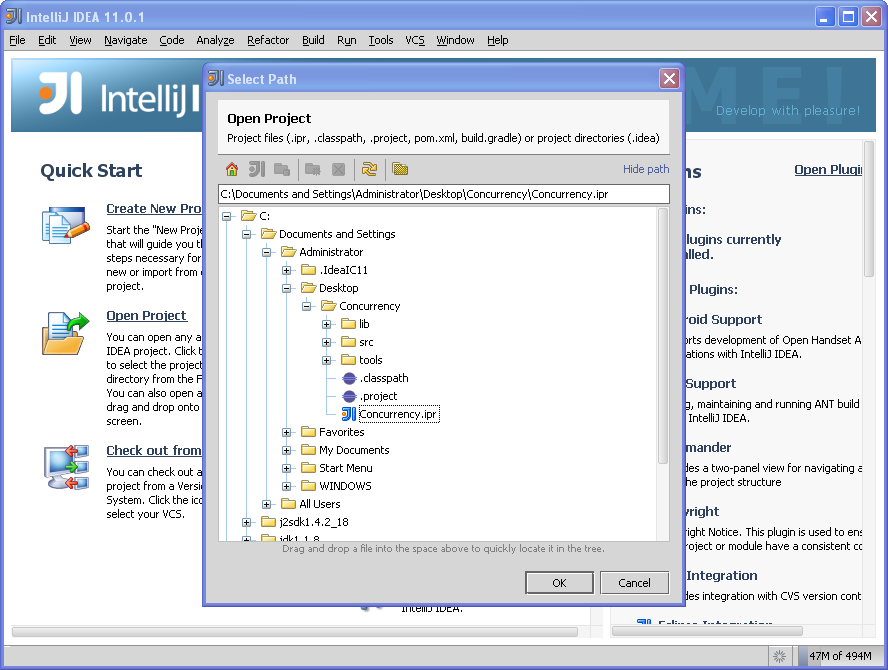Expand the .IdeaIC11 folder node
This screenshot has height=670, width=888.
click(287, 270)
